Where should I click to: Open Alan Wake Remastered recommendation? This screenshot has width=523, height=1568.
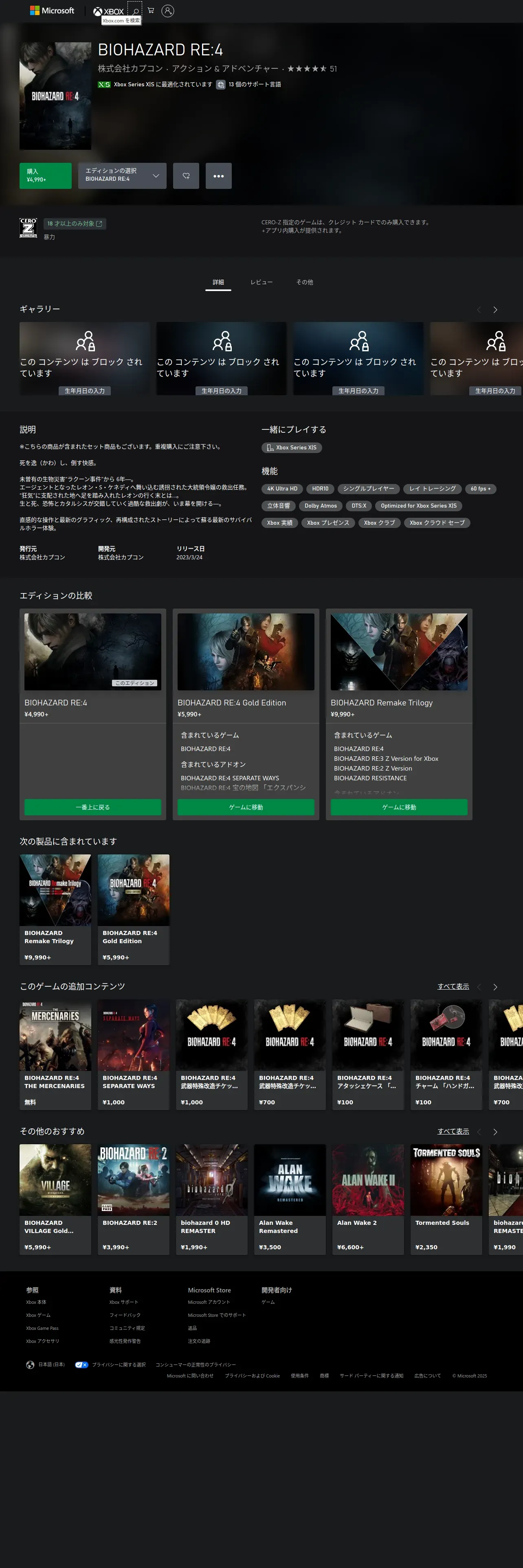(x=290, y=1199)
